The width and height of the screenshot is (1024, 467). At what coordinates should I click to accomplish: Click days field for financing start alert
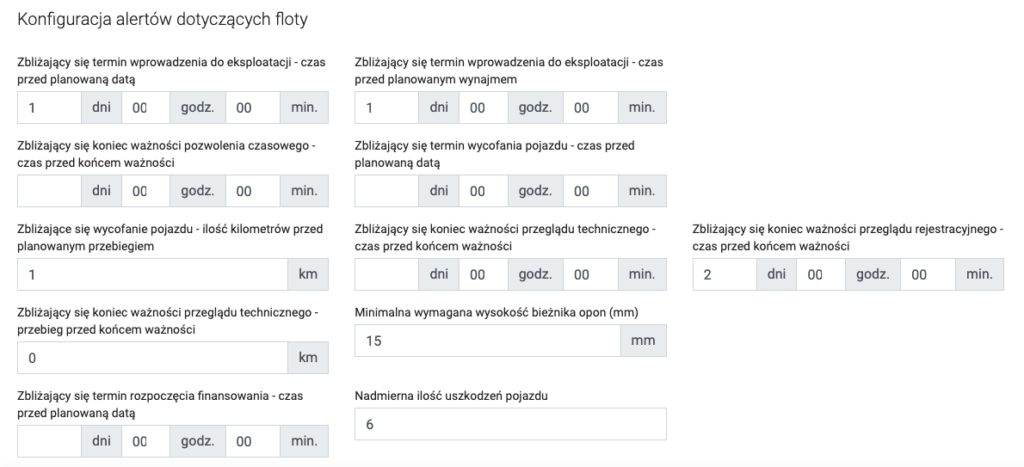(x=49, y=440)
